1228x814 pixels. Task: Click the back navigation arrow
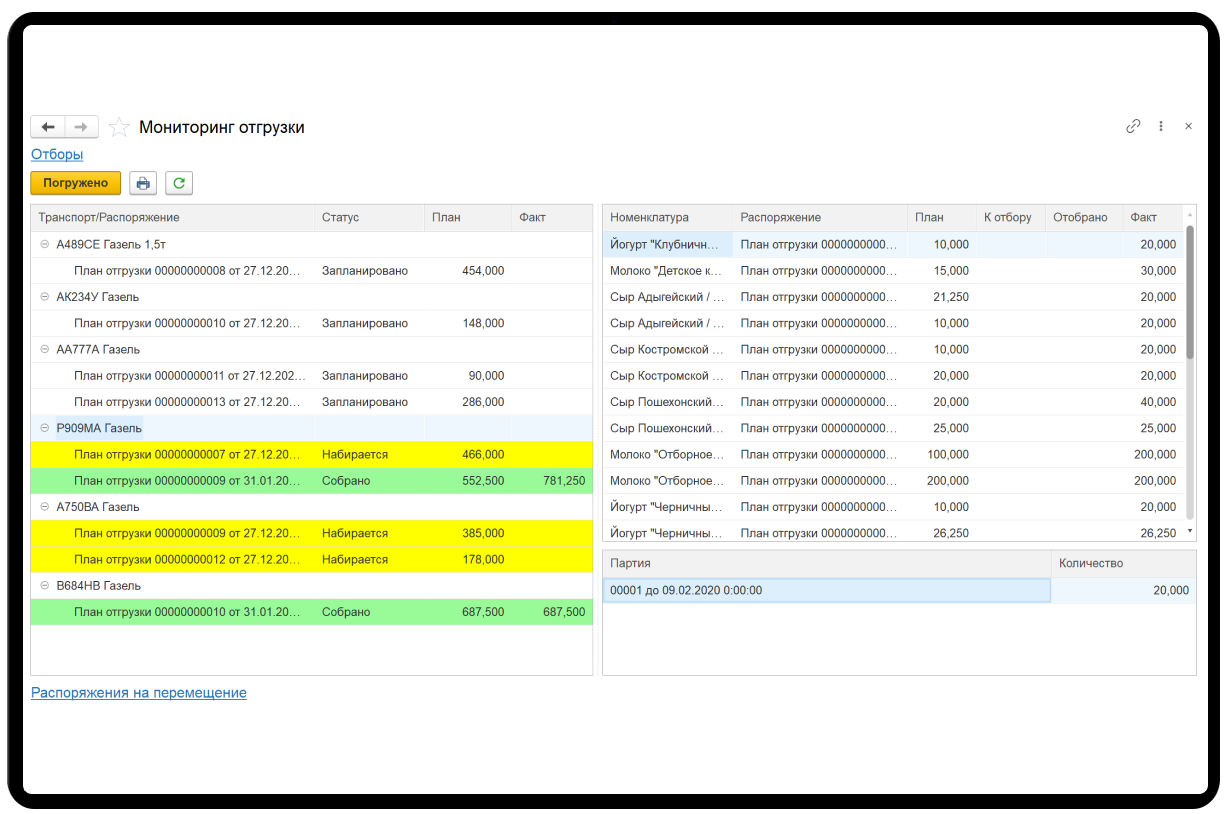[x=48, y=127]
